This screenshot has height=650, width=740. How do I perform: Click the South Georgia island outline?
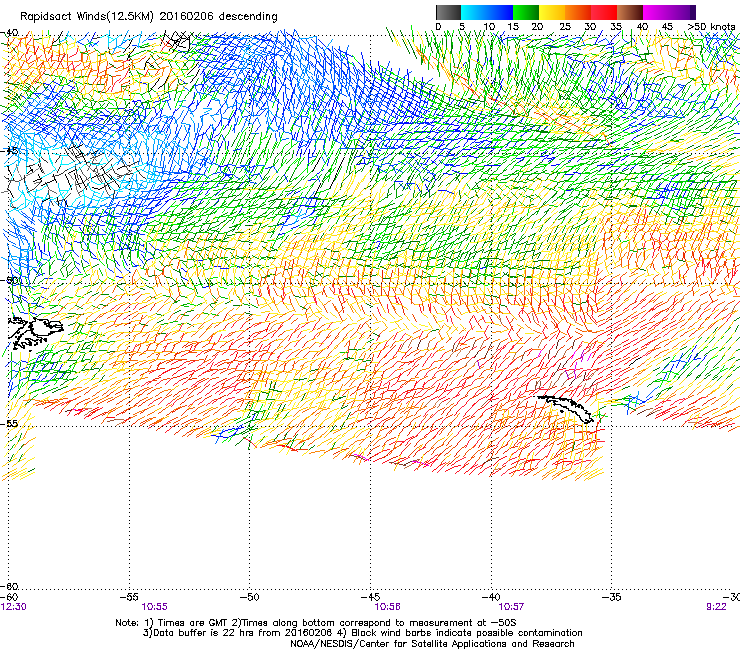[565, 409]
